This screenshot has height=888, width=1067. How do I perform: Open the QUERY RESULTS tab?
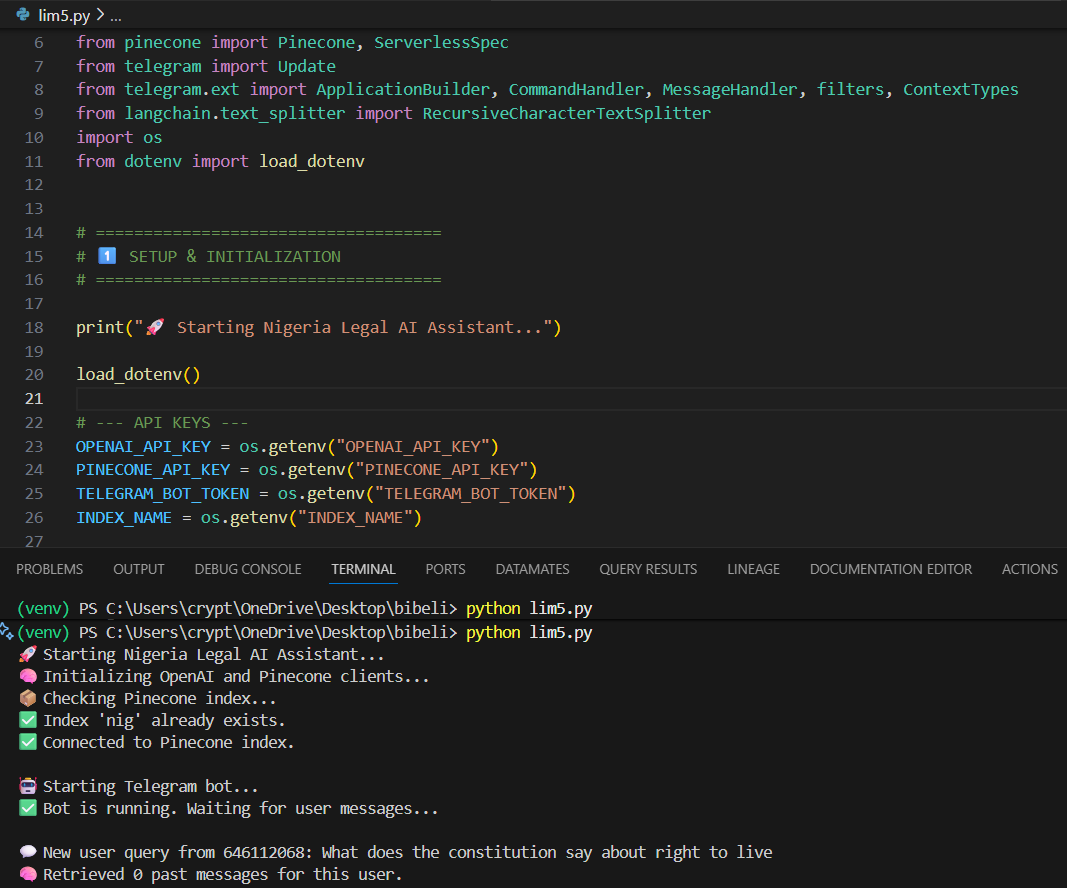(x=648, y=569)
